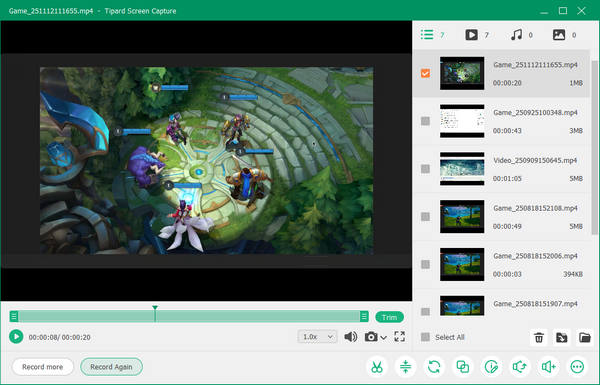Click the 394KB file size text
The width and height of the screenshot is (600, 385).
pos(573,274)
